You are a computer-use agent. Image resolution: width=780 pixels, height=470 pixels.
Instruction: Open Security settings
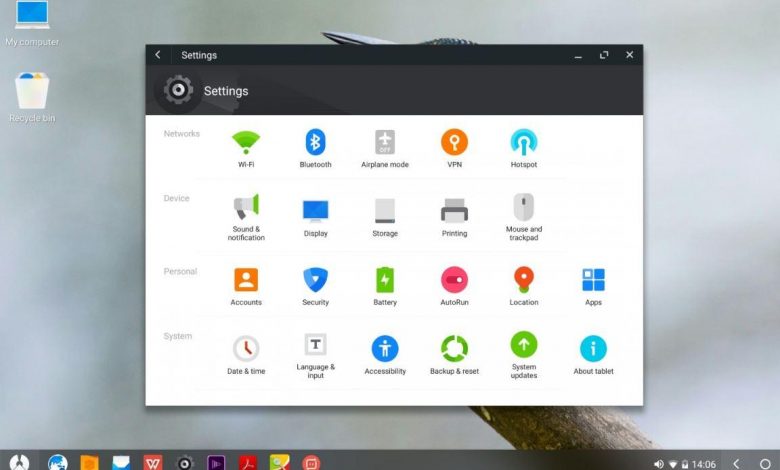(315, 286)
